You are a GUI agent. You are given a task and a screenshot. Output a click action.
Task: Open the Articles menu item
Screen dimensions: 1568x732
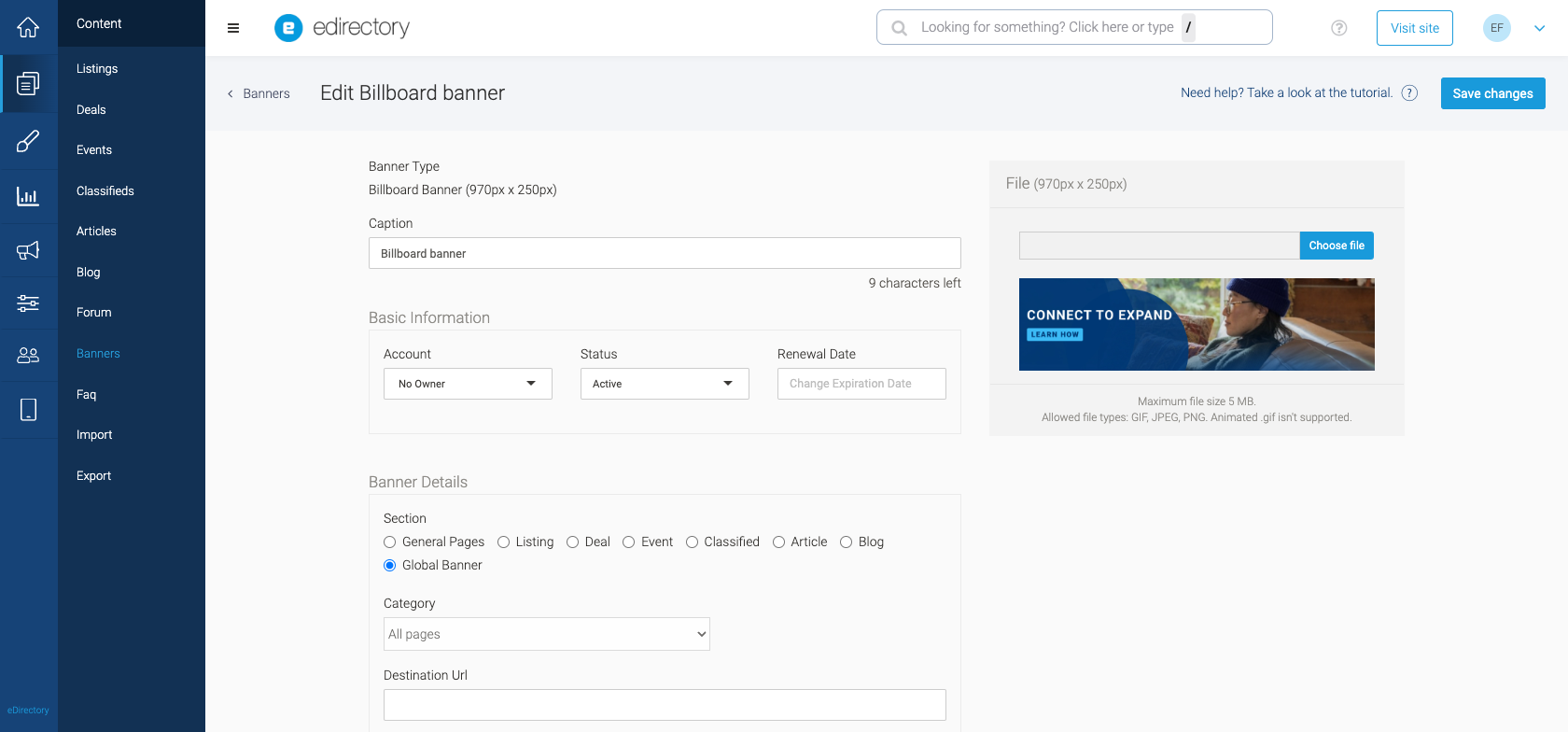[x=96, y=232]
